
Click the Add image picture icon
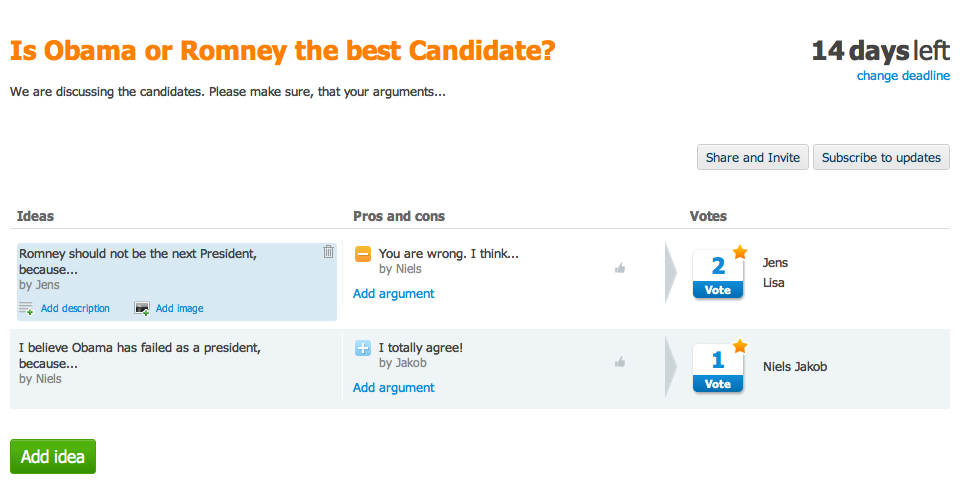142,309
